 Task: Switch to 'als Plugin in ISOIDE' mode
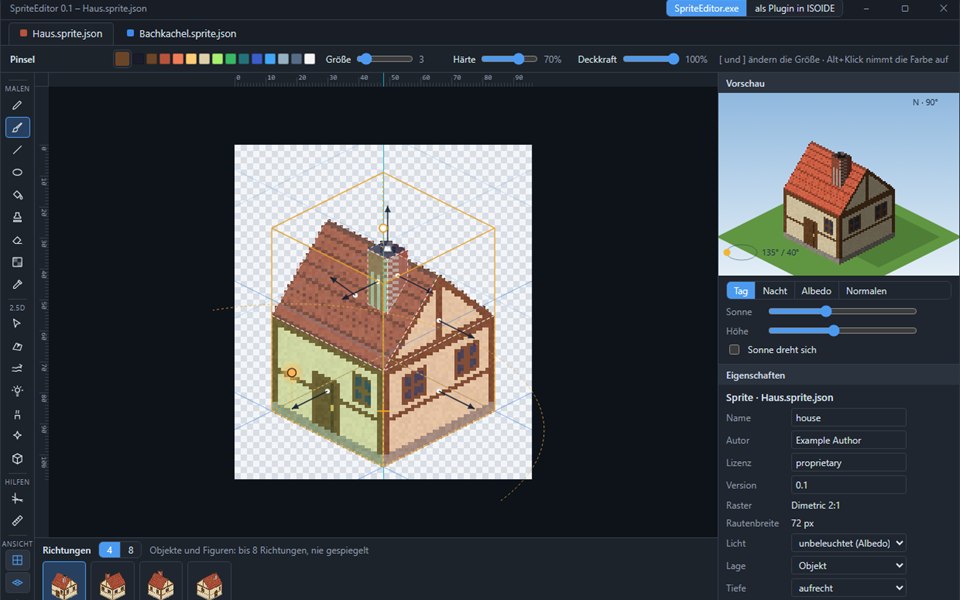794,9
